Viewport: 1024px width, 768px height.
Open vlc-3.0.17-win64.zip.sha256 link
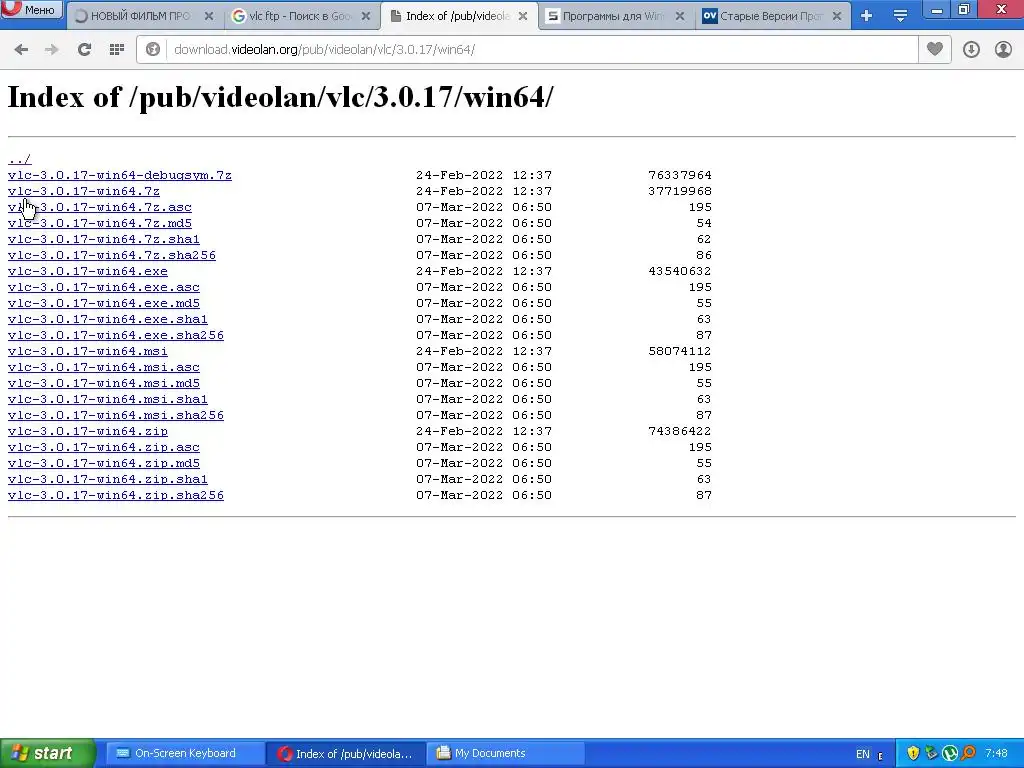click(x=116, y=495)
